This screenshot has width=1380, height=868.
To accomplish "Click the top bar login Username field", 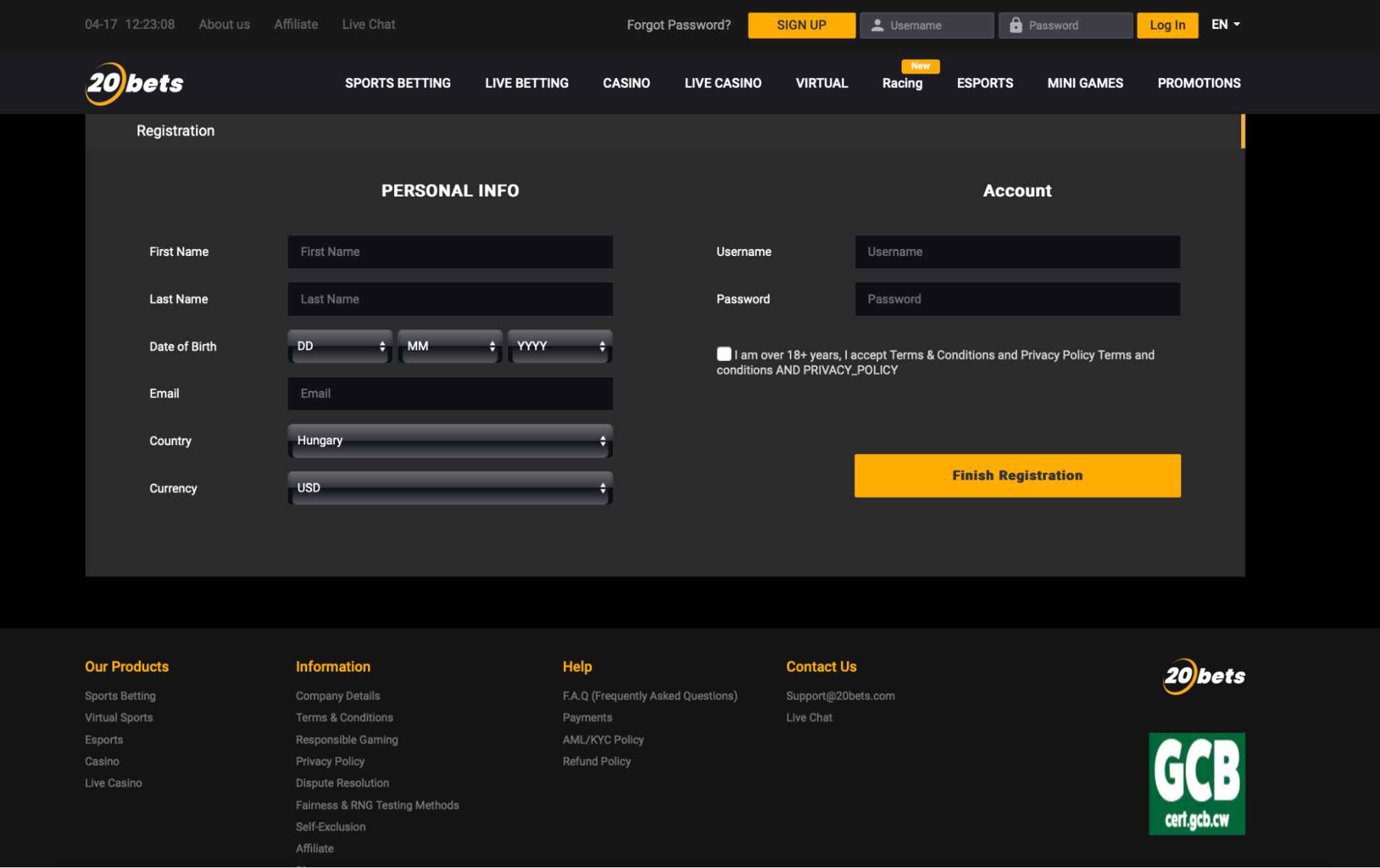I will tap(927, 26).
